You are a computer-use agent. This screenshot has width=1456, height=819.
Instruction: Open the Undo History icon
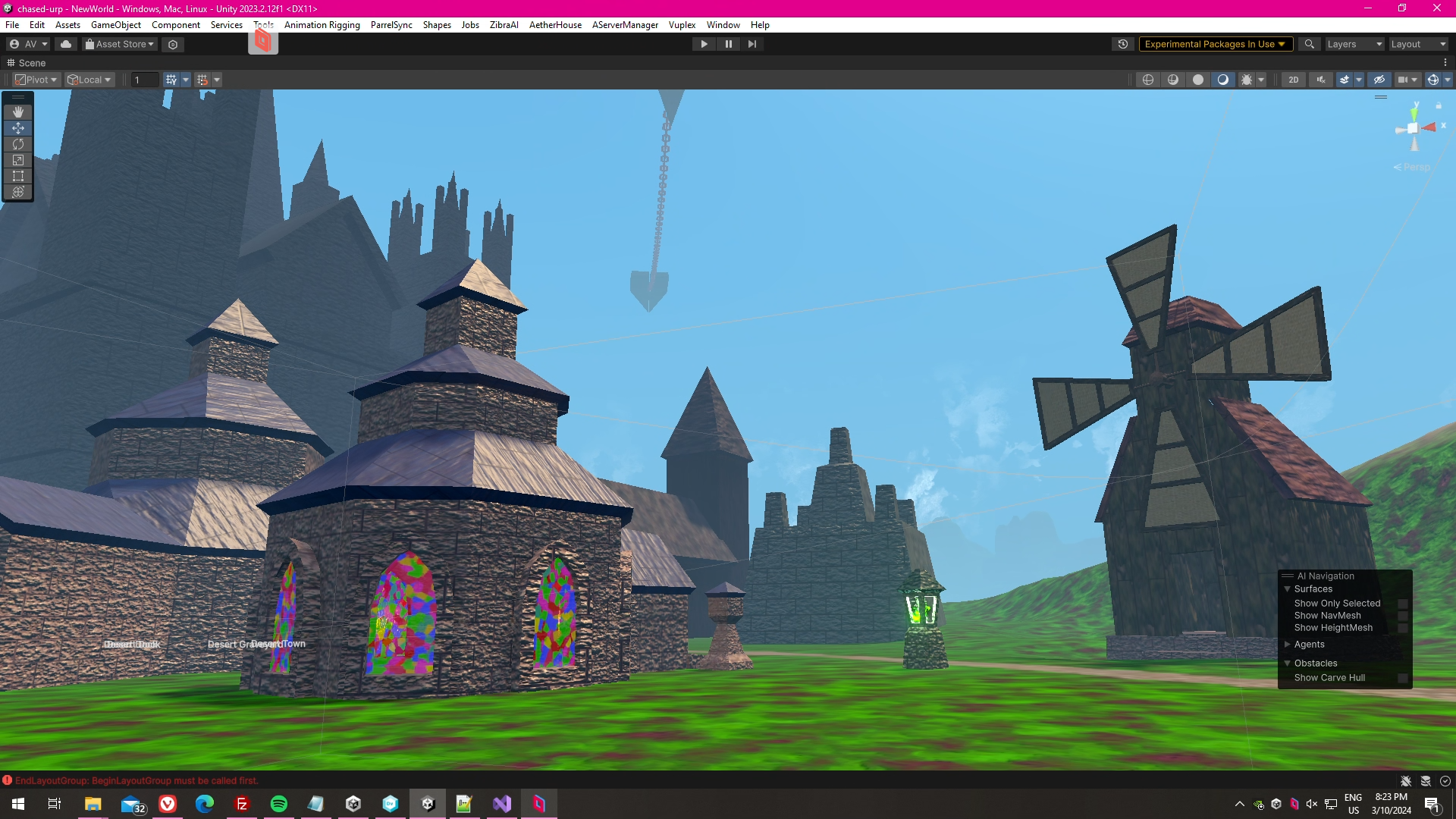(1123, 44)
